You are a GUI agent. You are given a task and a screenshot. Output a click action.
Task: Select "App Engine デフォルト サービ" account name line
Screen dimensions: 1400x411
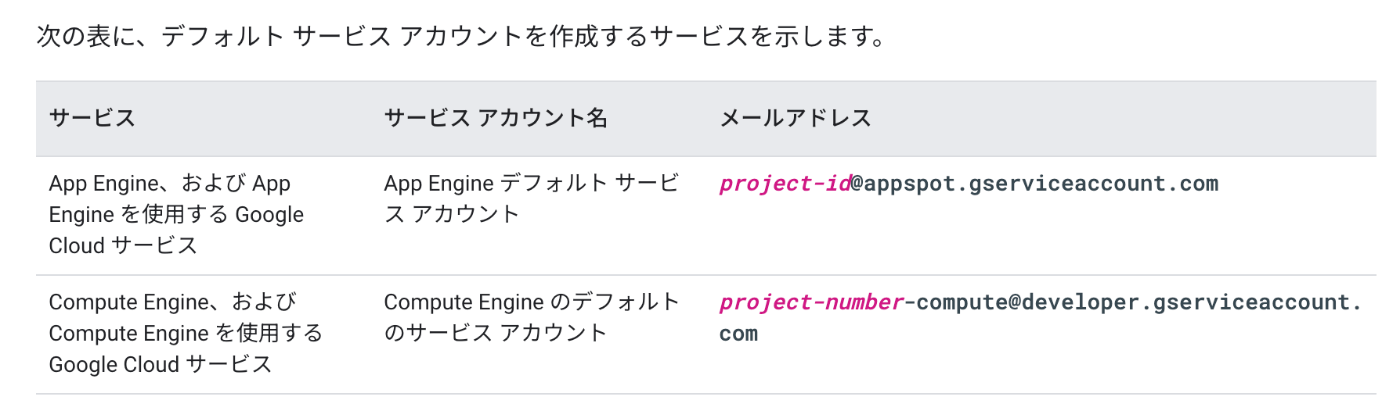click(x=532, y=184)
